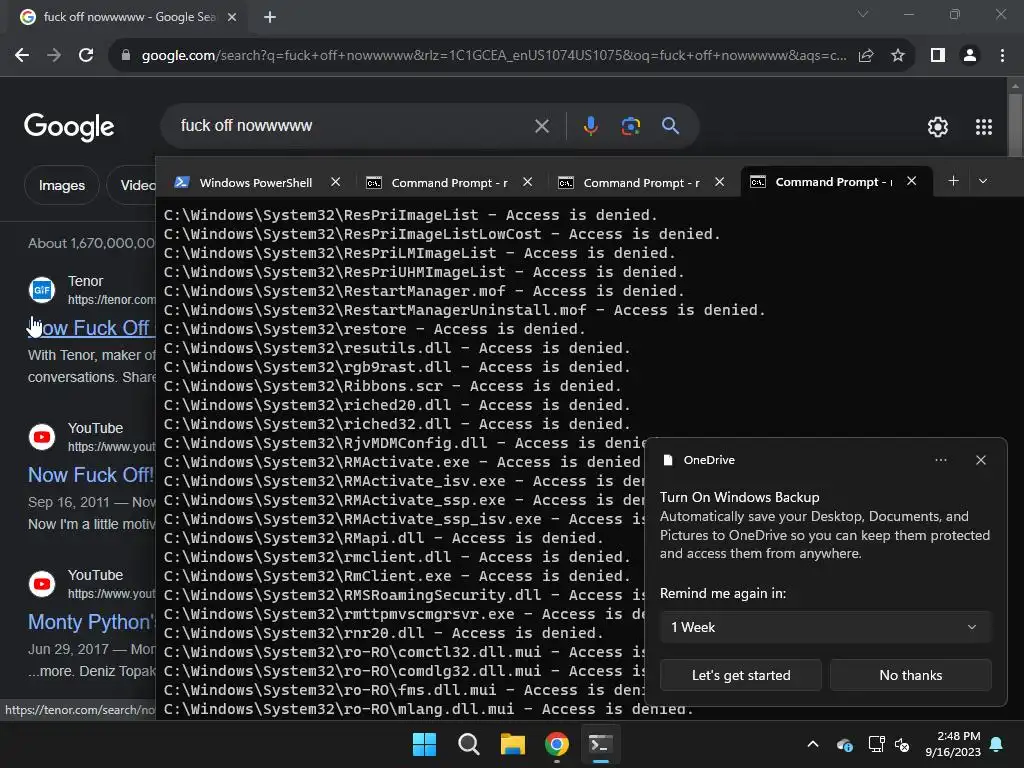Open YouTube Now Fuck Off! result
The image size is (1024, 768).
[91, 475]
